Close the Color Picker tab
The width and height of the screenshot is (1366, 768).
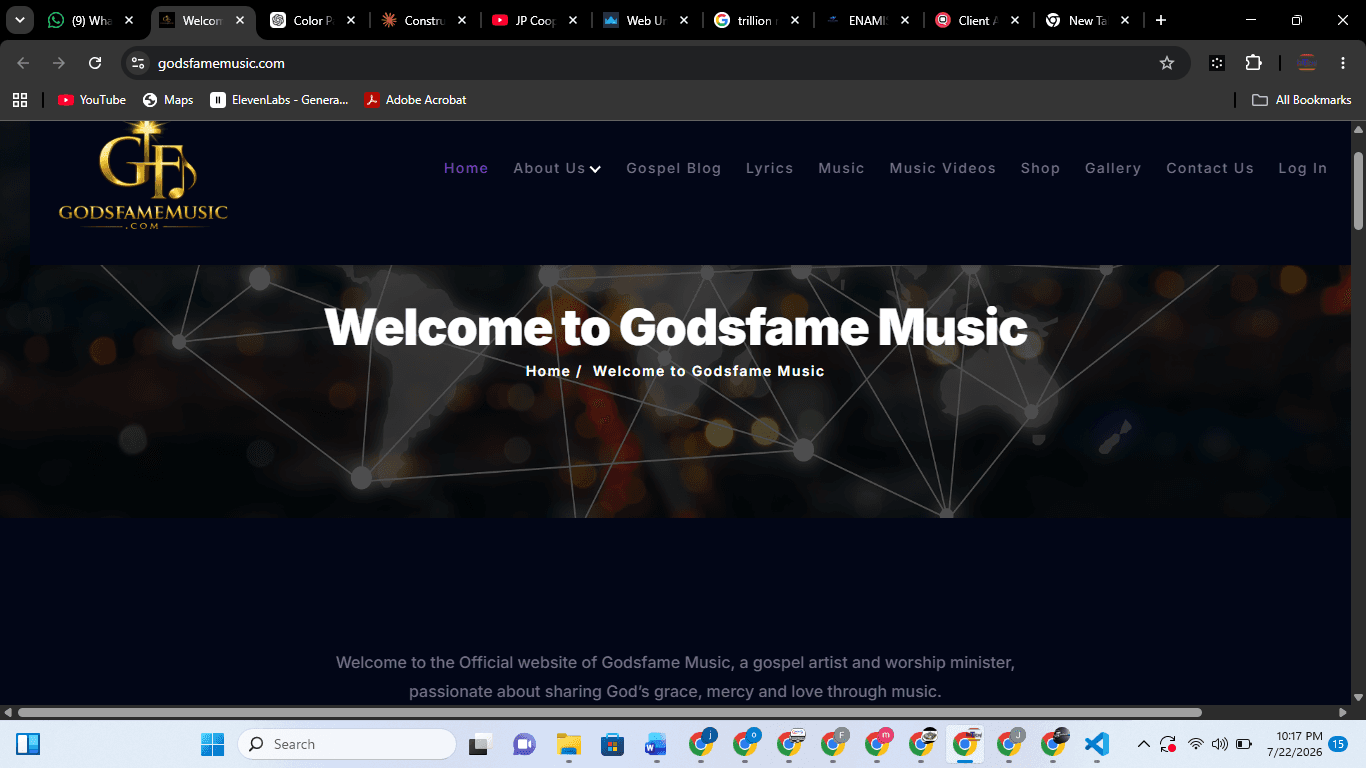click(351, 20)
